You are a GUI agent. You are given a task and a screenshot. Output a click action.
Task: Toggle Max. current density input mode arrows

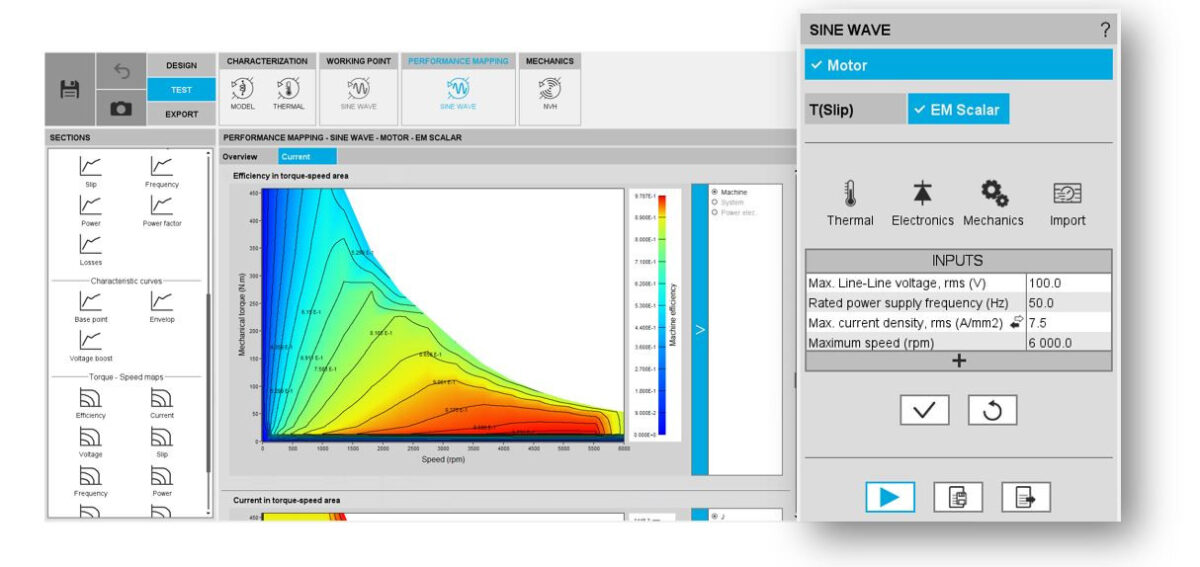(x=1017, y=322)
